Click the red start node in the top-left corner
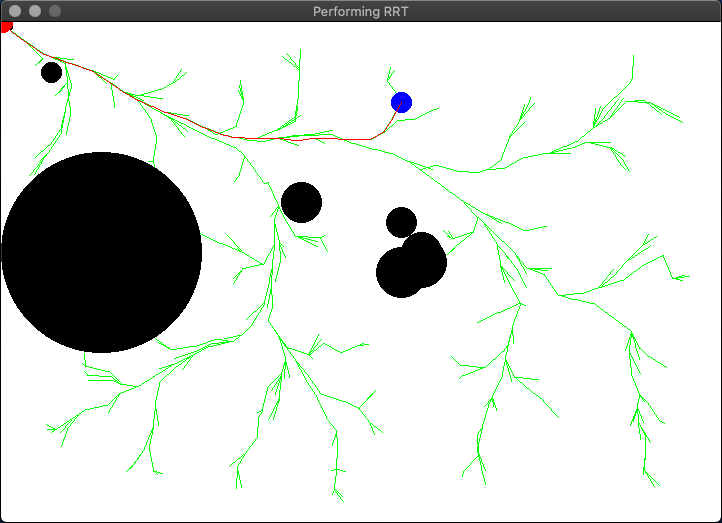 pyautogui.click(x=5, y=26)
